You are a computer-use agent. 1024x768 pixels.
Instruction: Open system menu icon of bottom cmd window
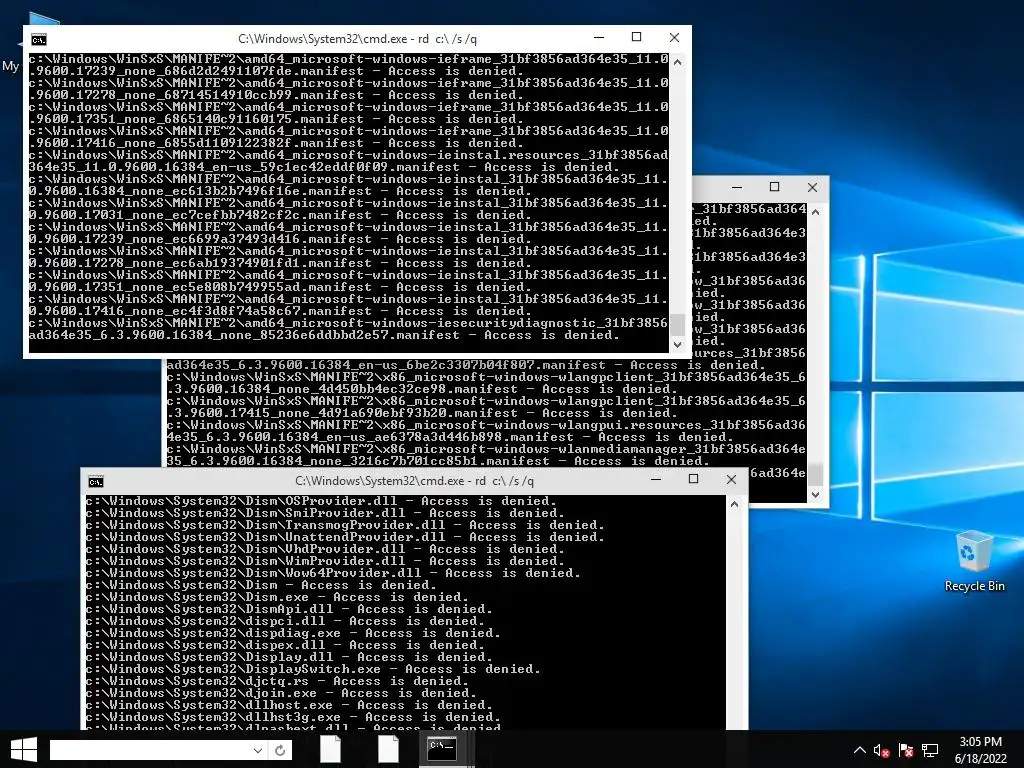pyautogui.click(x=96, y=482)
